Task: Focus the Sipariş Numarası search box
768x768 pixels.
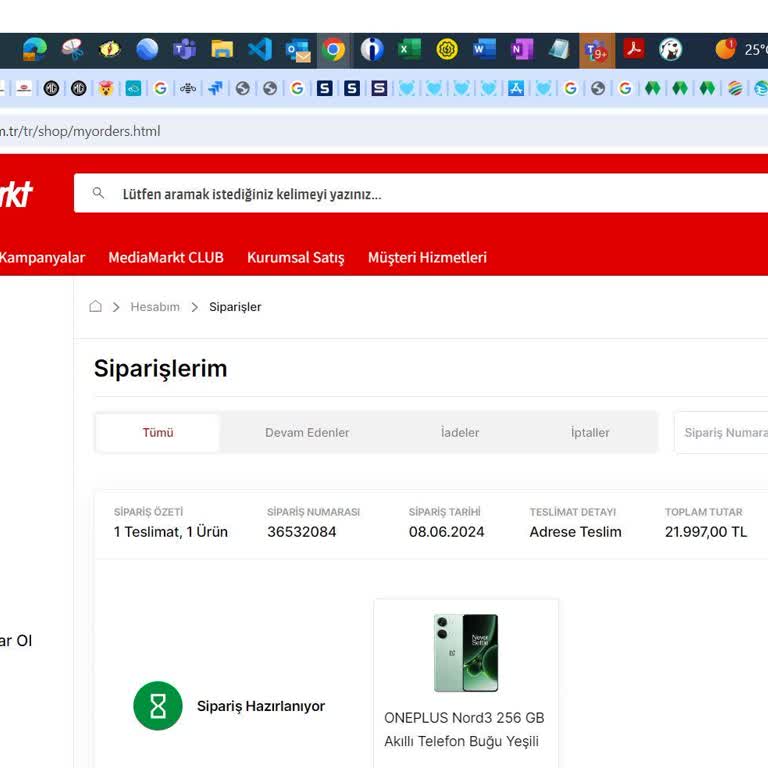Action: pyautogui.click(x=721, y=432)
